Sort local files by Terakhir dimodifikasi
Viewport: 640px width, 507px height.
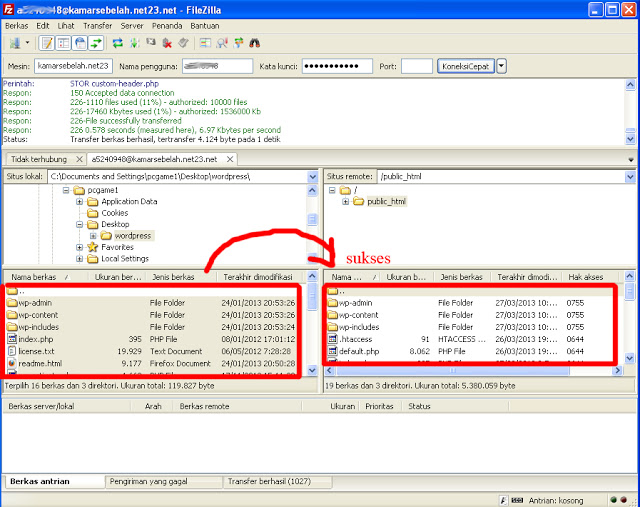[260, 277]
